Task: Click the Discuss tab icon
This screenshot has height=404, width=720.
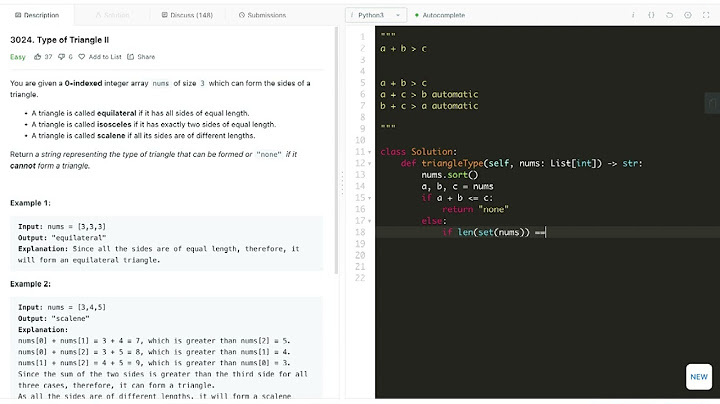Action: [164, 15]
